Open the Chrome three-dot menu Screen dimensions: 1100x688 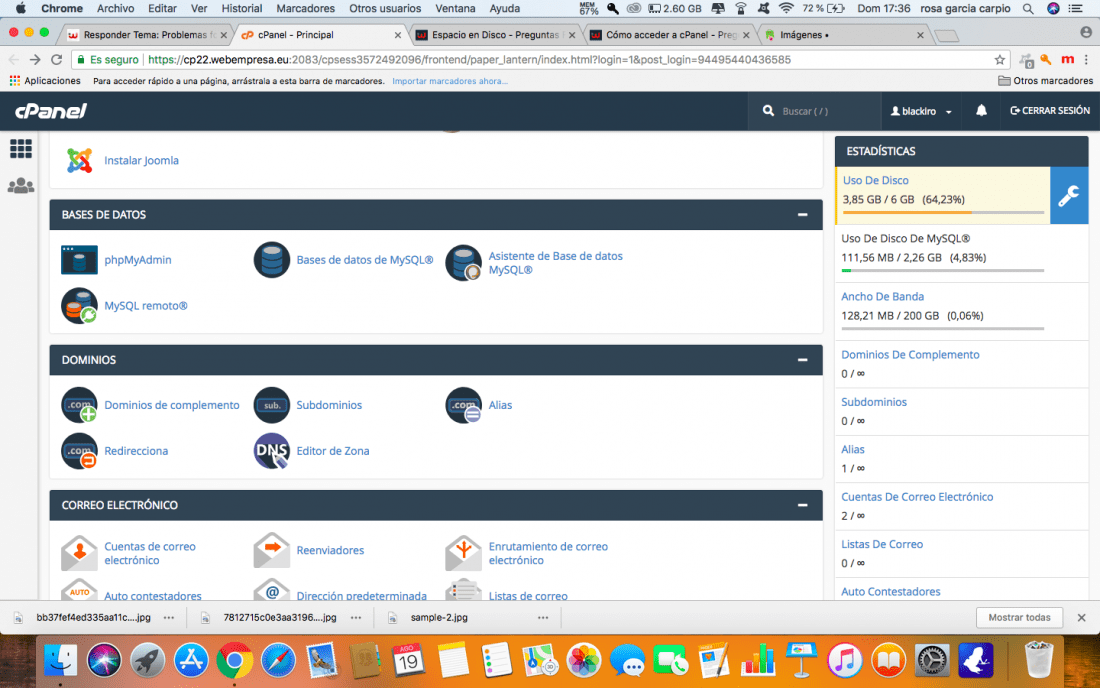(x=1086, y=60)
